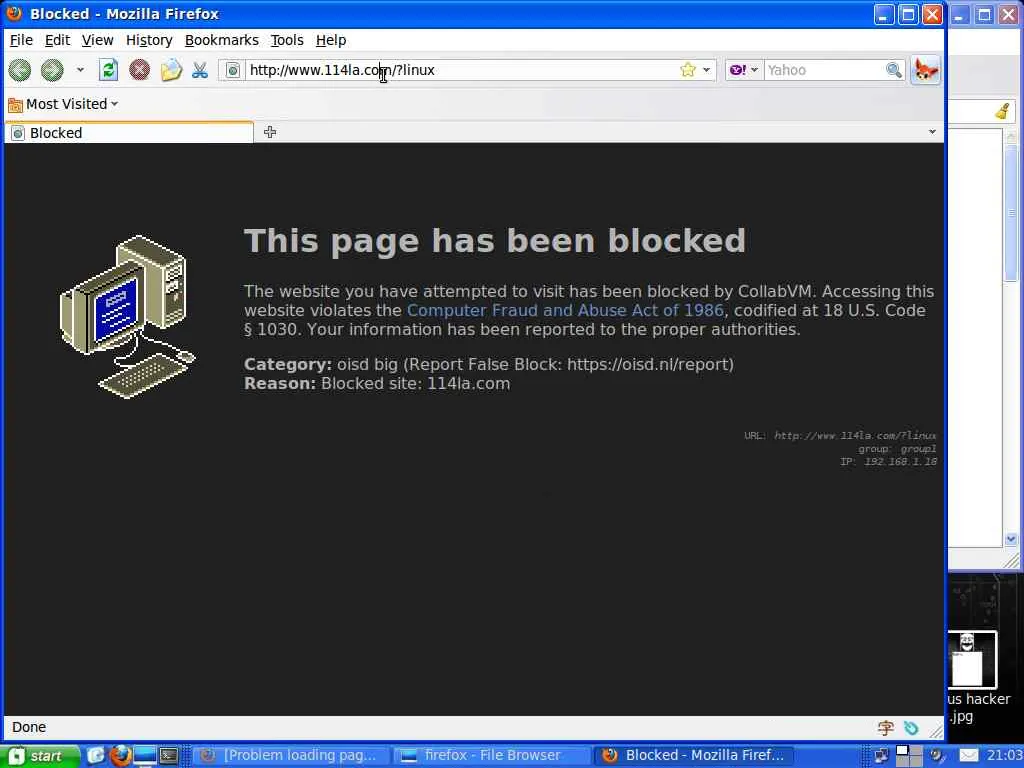Click the network tray icon
1024x768 pixels.
(x=882, y=756)
